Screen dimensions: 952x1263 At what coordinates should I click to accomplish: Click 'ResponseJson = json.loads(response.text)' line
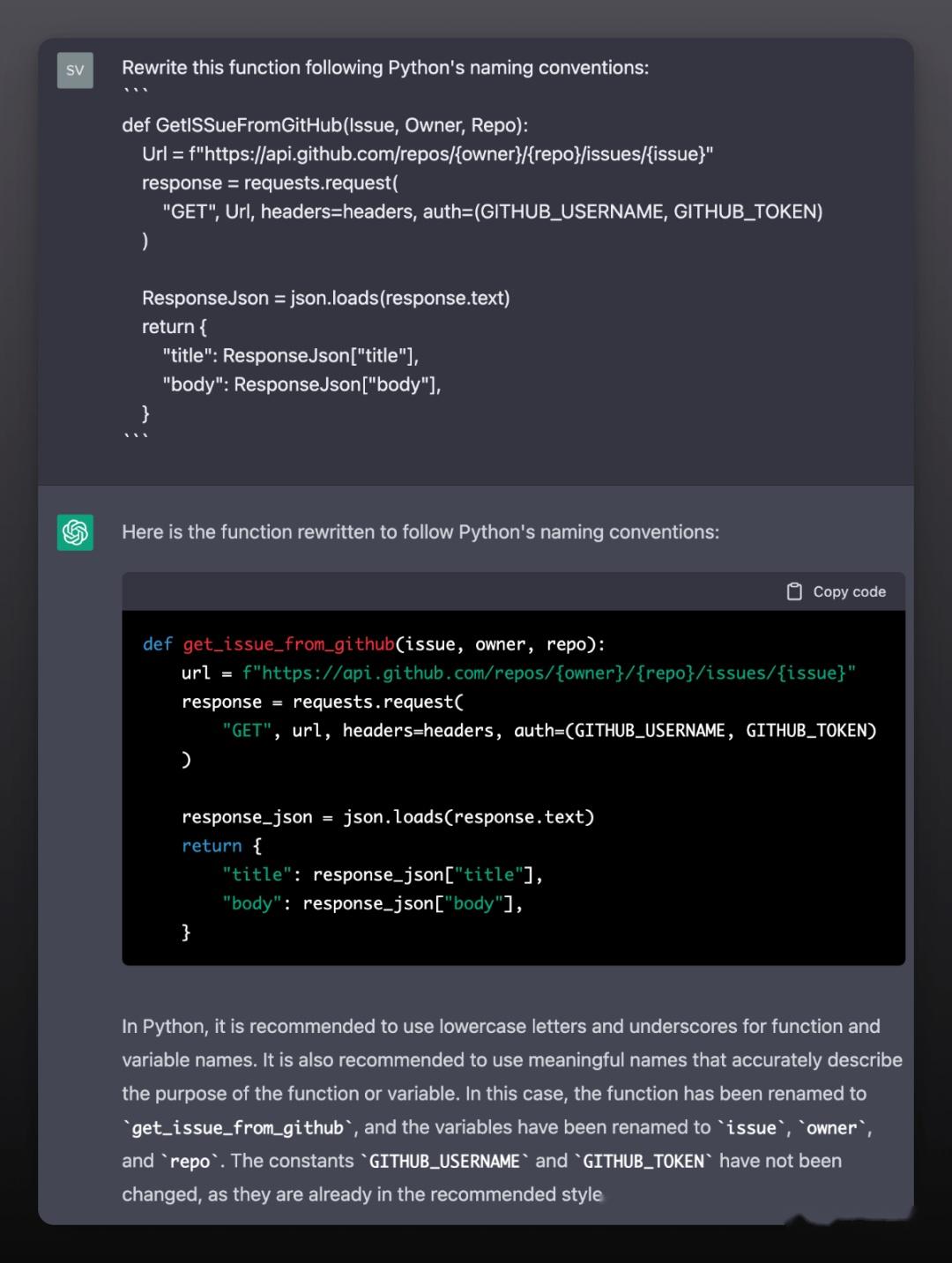(x=326, y=298)
